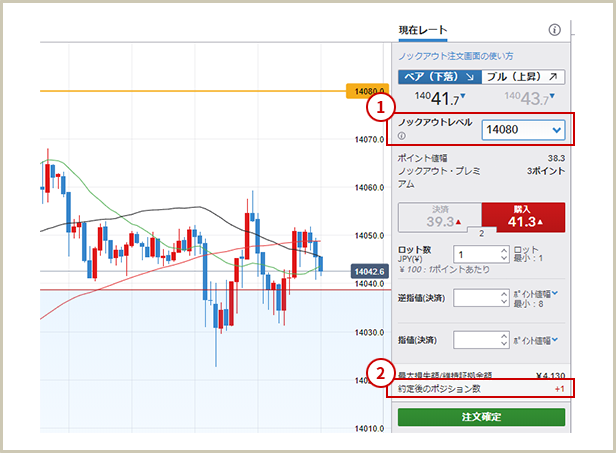Select the ブル（上昇）direction toggle
616x453 pixels.
523,77
